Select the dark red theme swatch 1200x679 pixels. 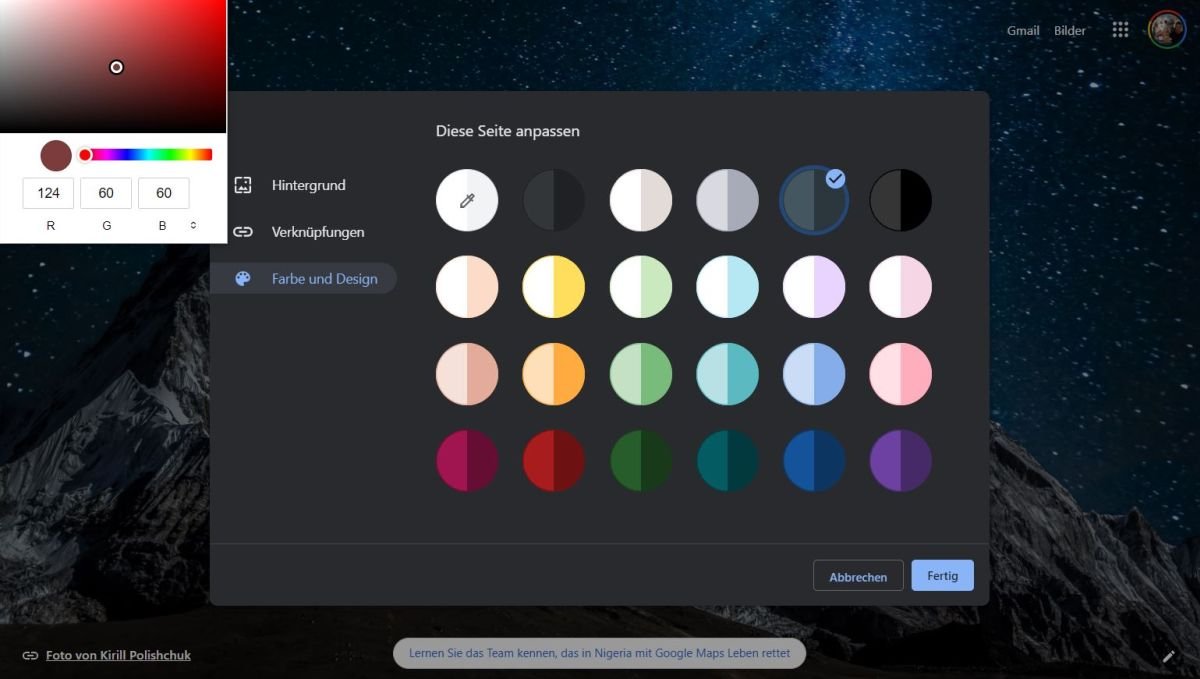tap(553, 461)
